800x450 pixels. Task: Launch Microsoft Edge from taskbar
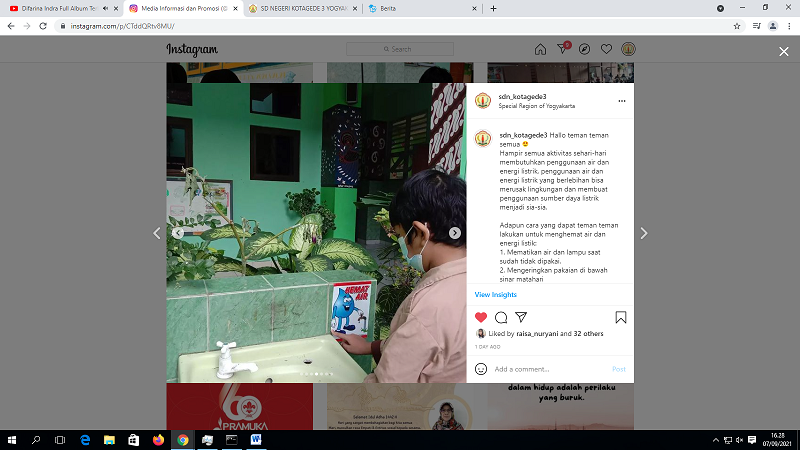click(85, 440)
